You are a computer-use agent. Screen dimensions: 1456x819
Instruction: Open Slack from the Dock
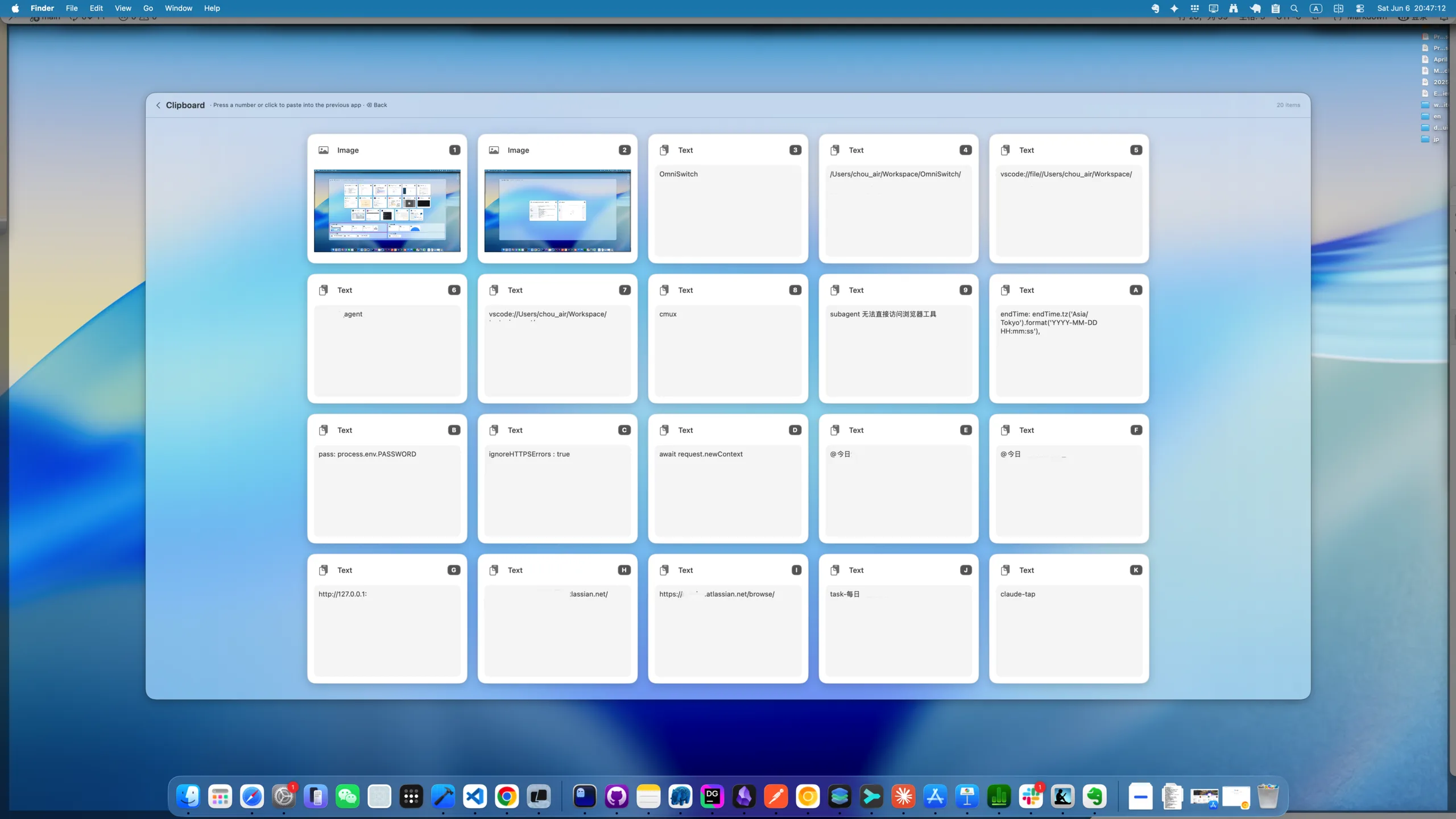(1031, 796)
